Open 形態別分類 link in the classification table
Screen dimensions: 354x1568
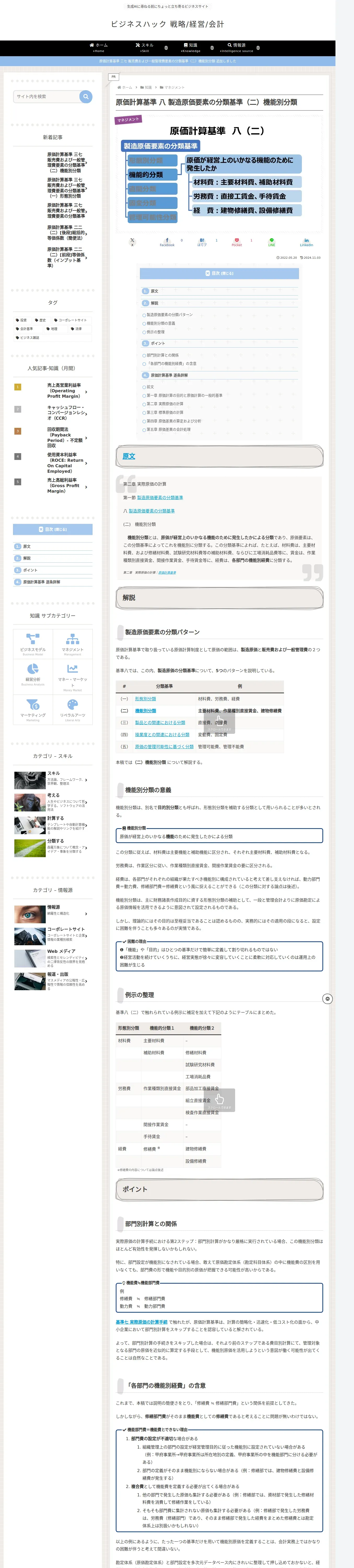coord(145,699)
